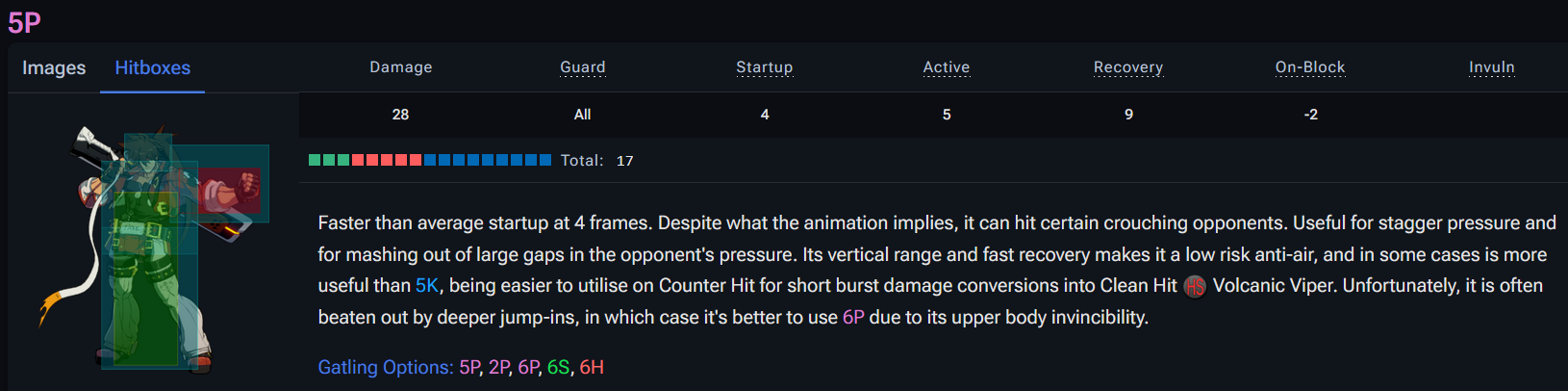
Task: Click the red active frames in meter
Action: coord(387,160)
